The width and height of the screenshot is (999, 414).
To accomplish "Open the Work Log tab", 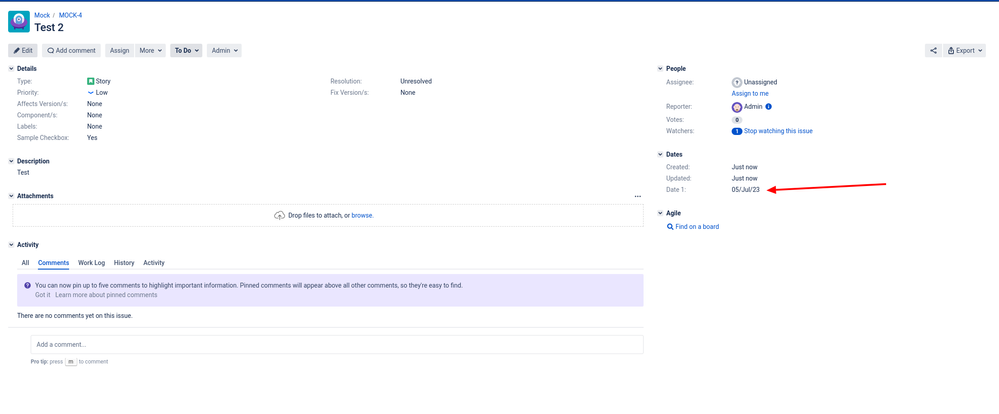I will point(92,262).
